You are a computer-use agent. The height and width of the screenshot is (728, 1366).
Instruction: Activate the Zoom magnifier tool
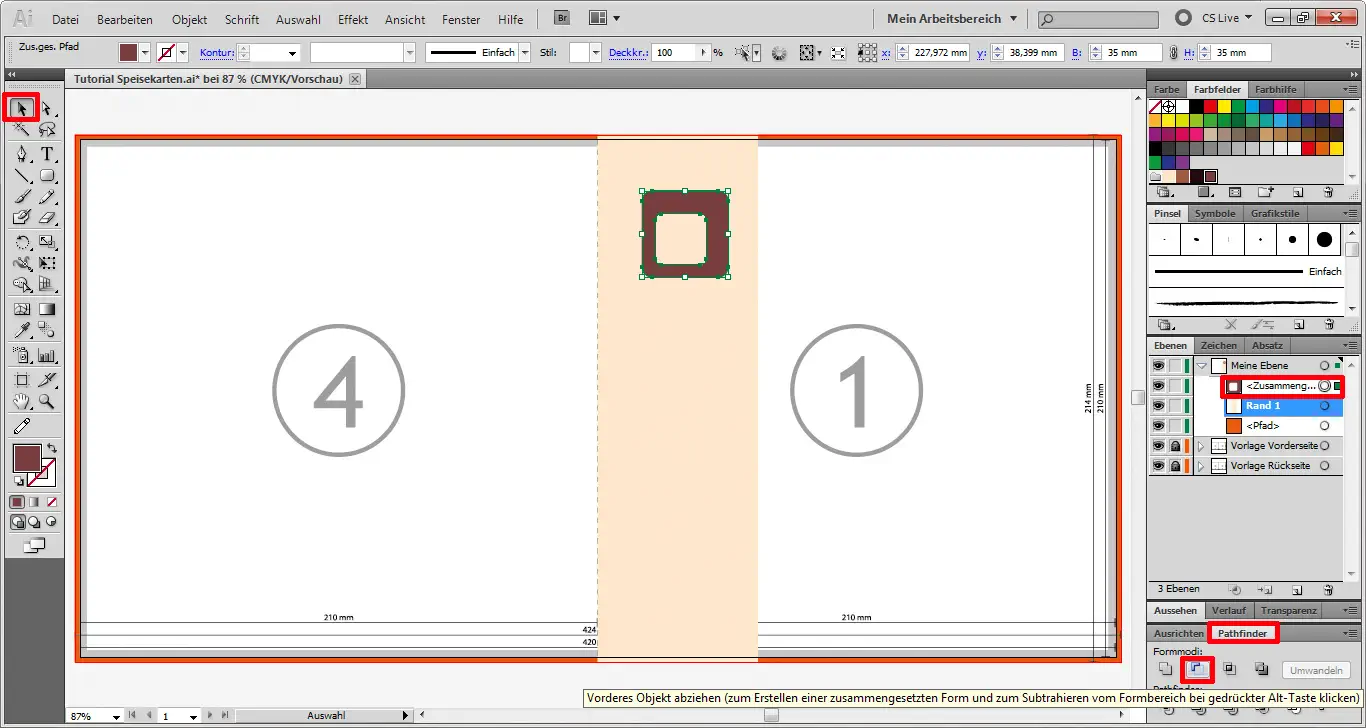tap(46, 402)
